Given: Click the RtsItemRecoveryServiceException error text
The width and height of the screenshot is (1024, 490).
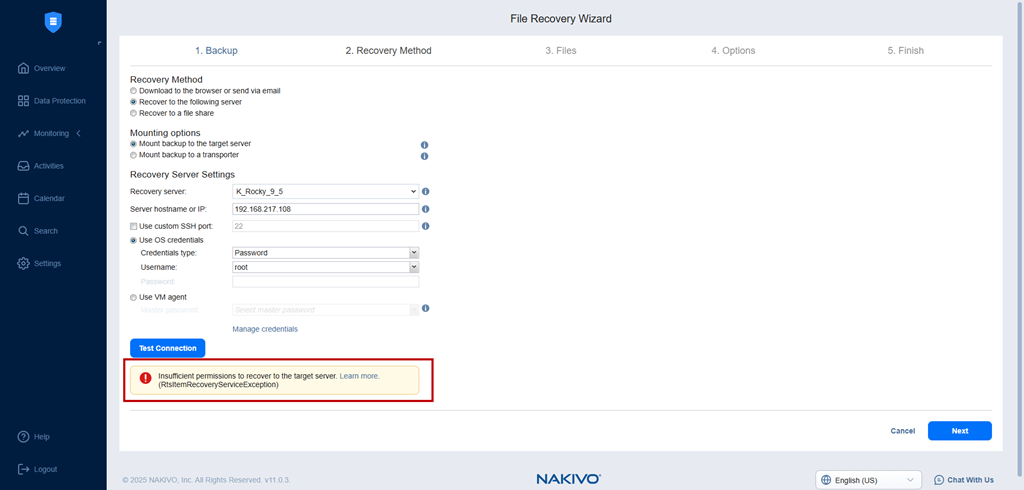Looking at the screenshot, I should pyautogui.click(x=218, y=385).
